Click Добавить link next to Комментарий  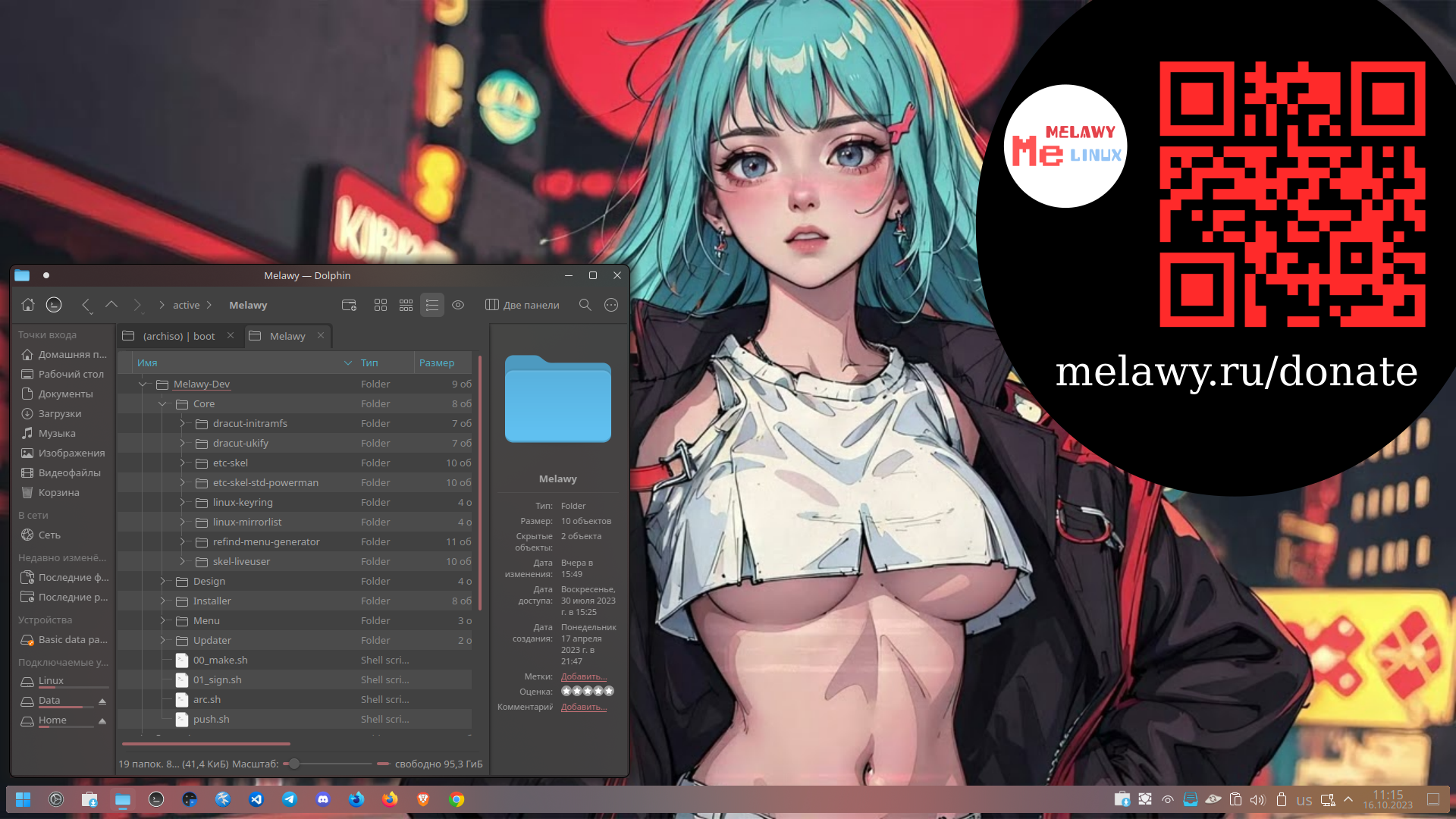(583, 707)
